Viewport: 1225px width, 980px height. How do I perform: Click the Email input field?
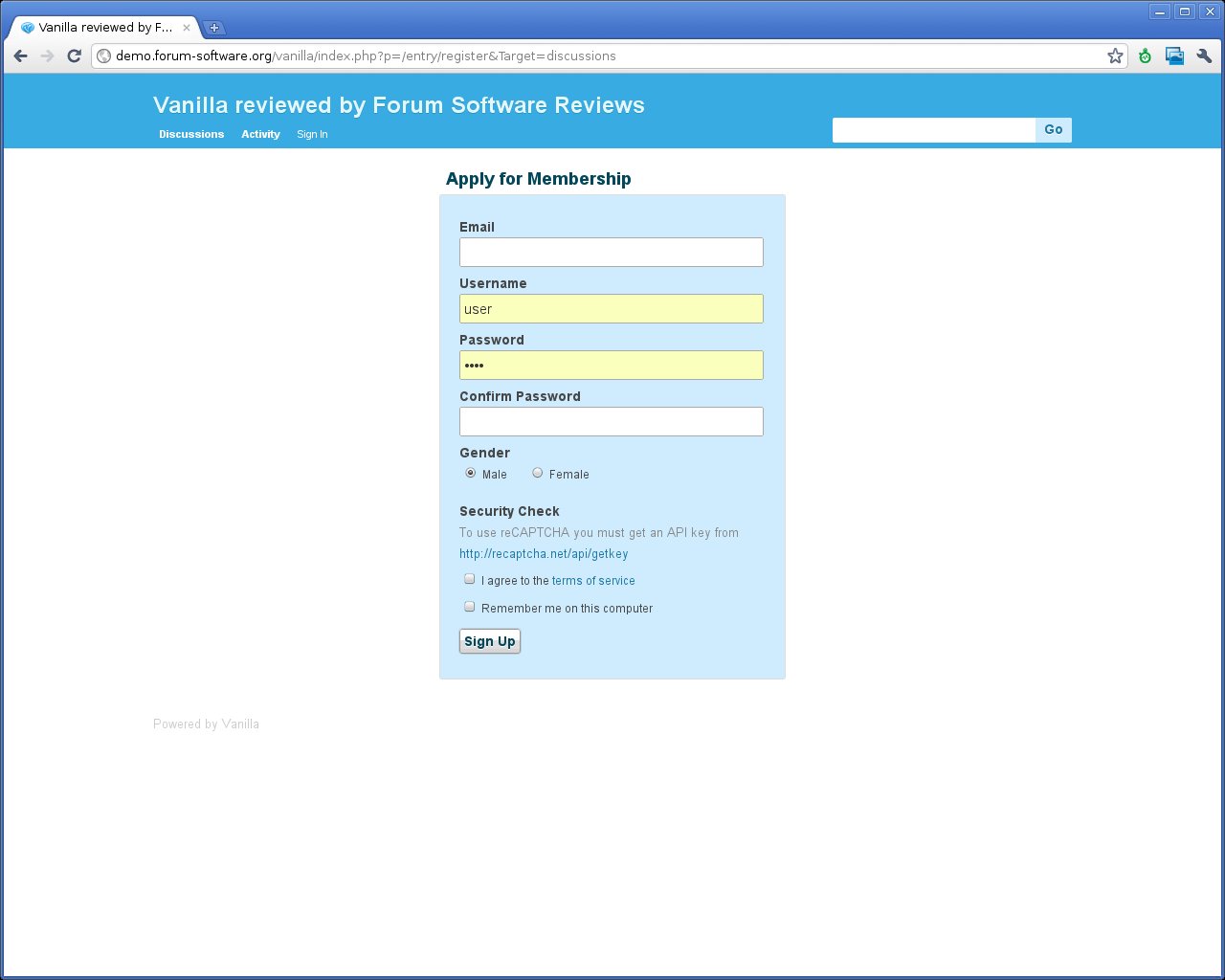point(611,253)
